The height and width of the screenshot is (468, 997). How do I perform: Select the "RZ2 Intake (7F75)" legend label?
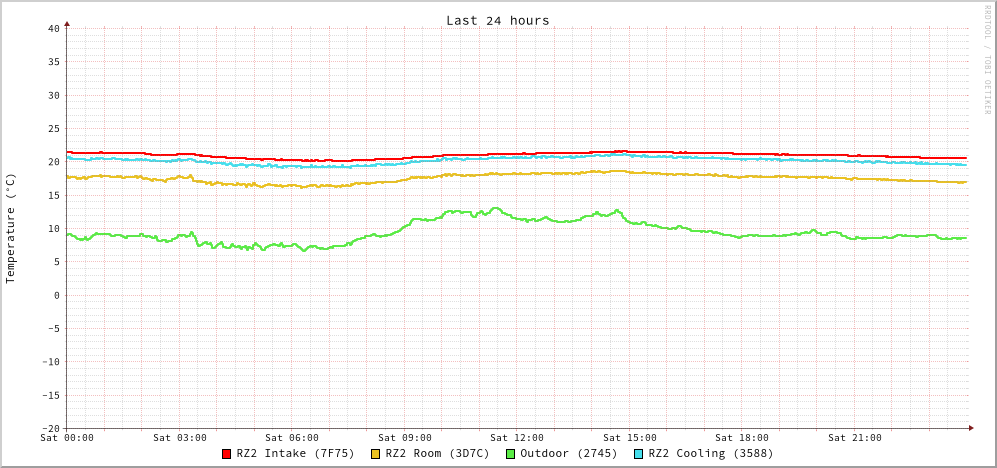pyautogui.click(x=295, y=453)
